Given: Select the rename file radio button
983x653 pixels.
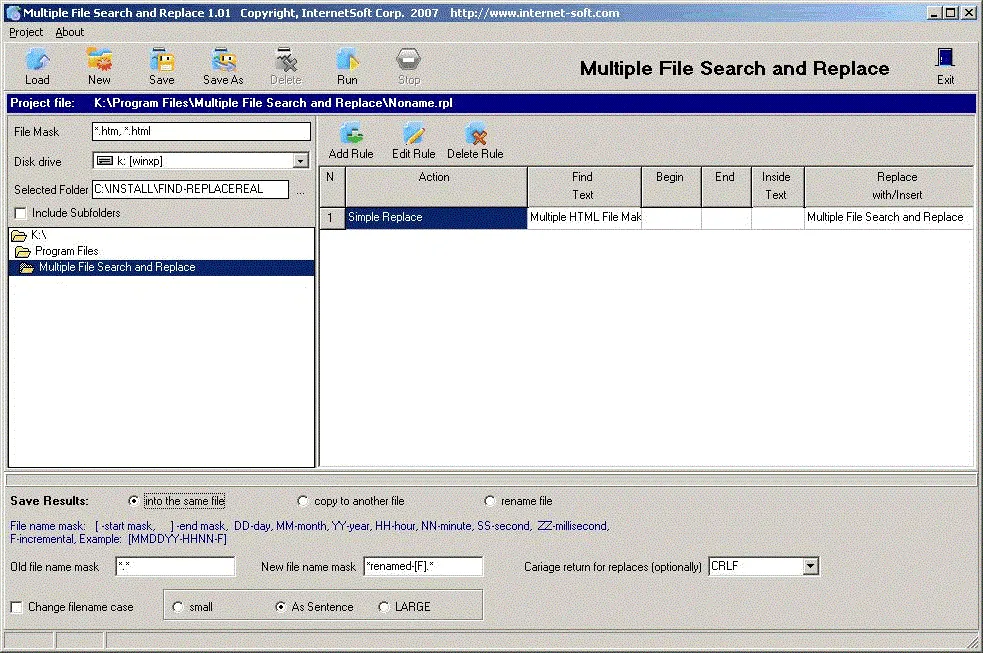Looking at the screenshot, I should point(489,500).
